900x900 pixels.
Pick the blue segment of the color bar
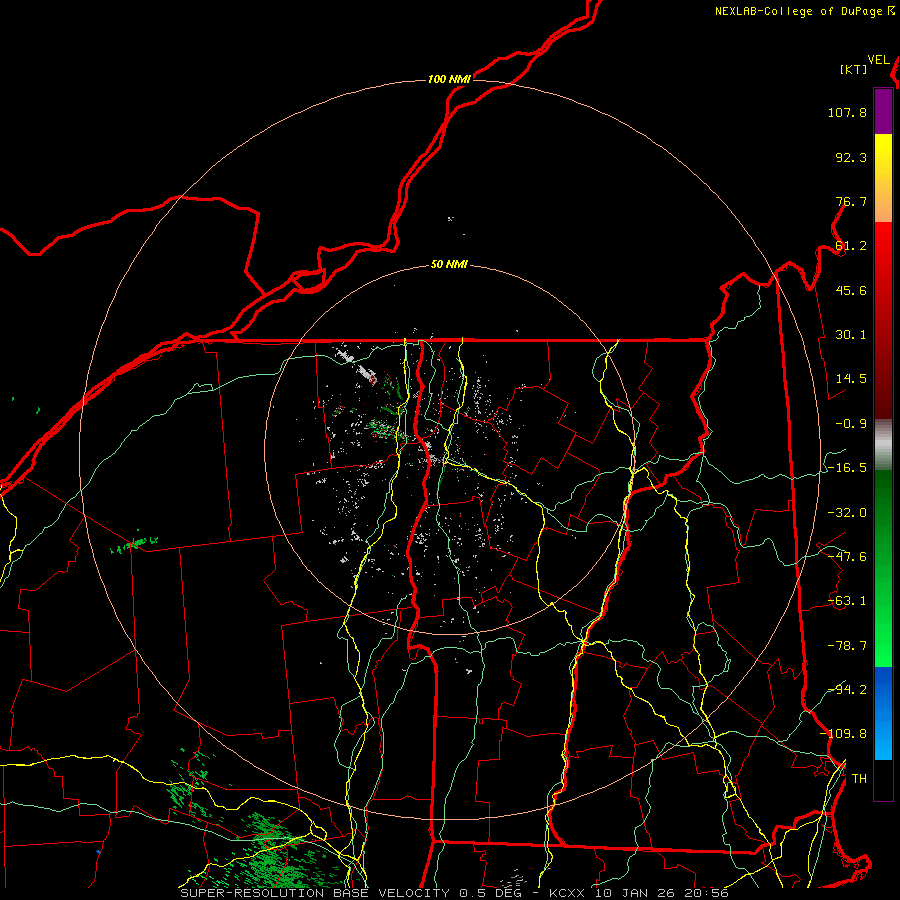click(883, 713)
